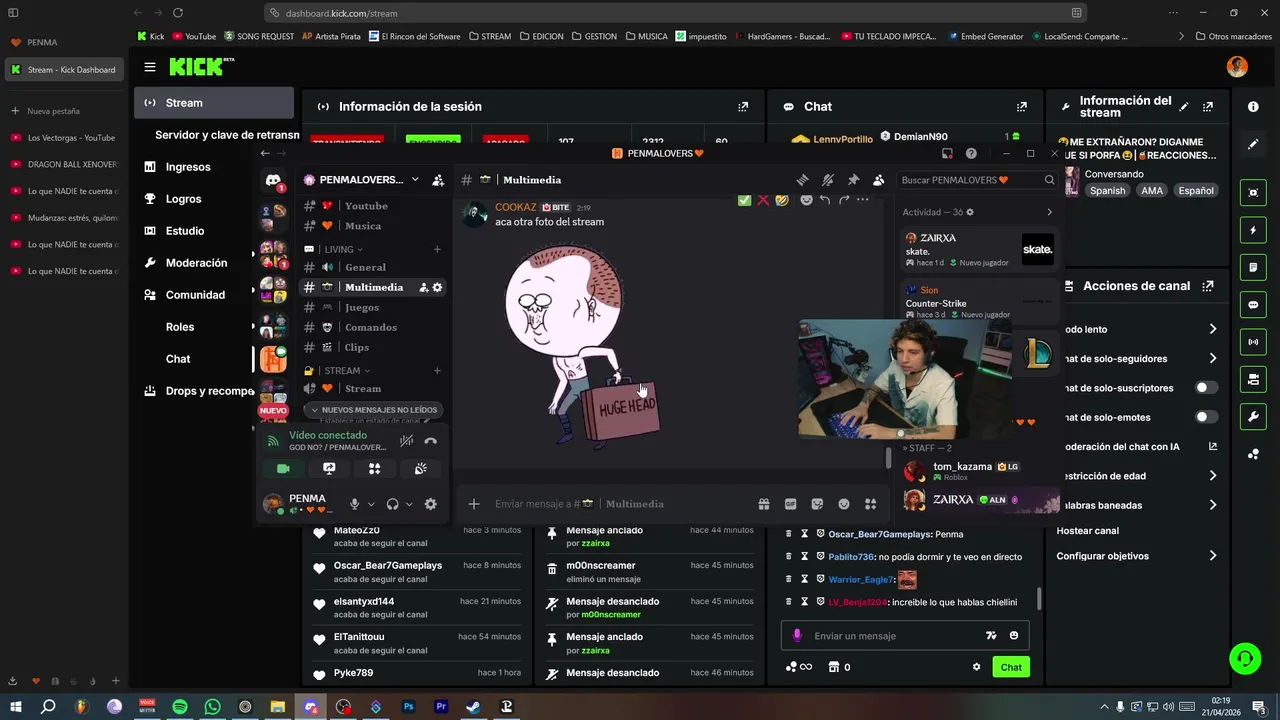The image size is (1280, 720).
Task: Expand the Actividad panel arrow
Action: [1049, 212]
